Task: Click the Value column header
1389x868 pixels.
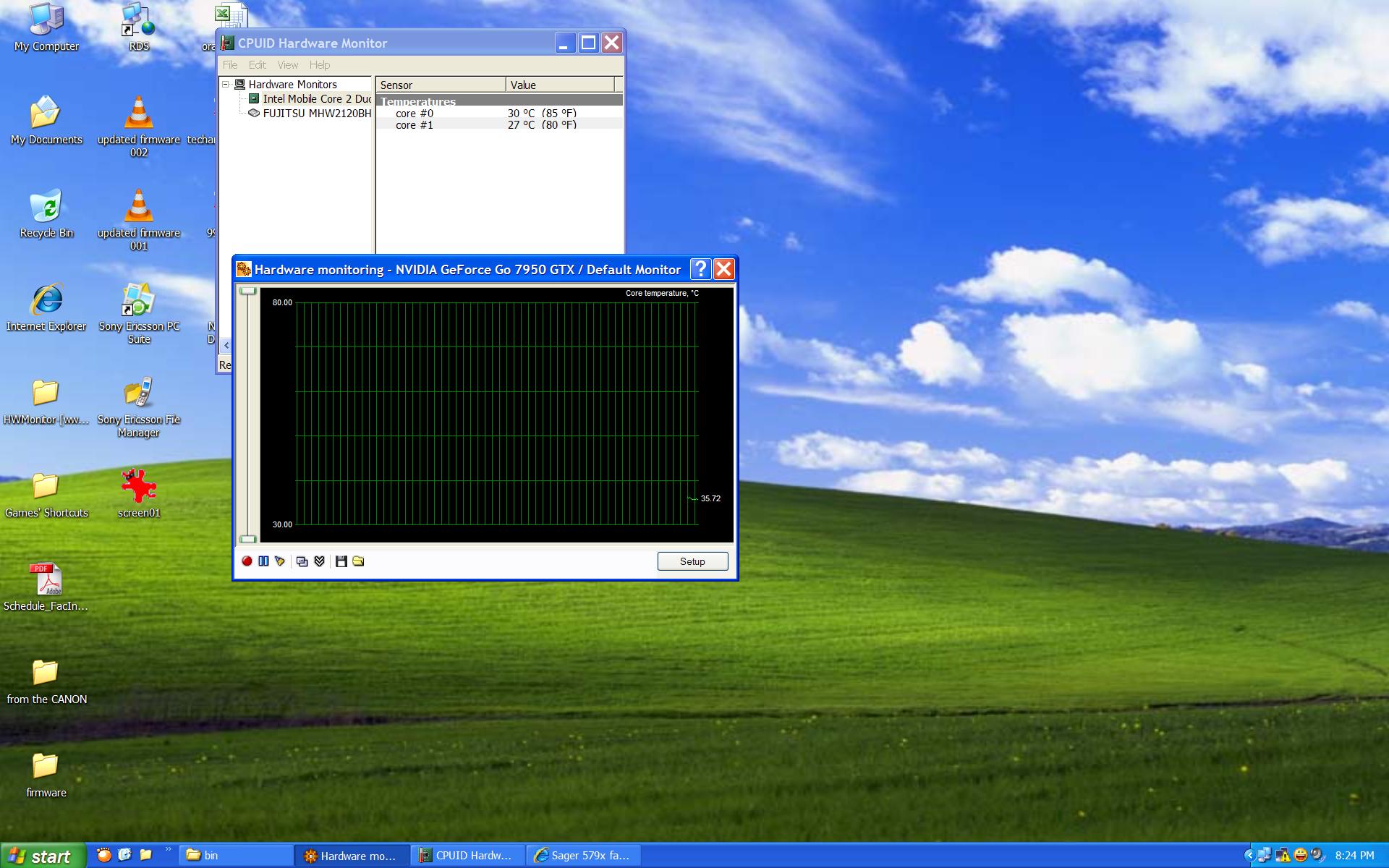Action: 560,85
